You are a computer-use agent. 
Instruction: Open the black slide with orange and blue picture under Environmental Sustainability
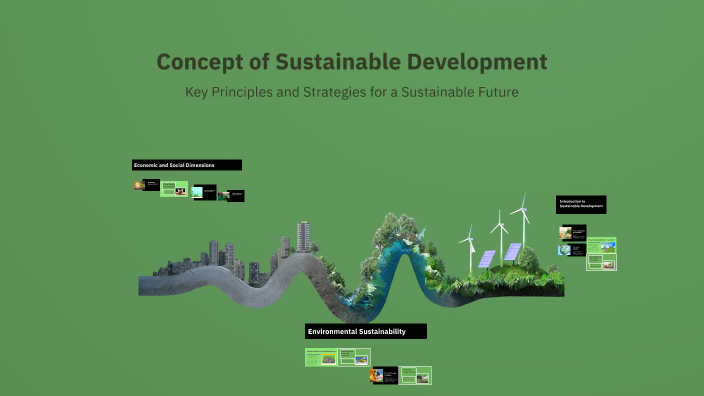[x=384, y=375]
